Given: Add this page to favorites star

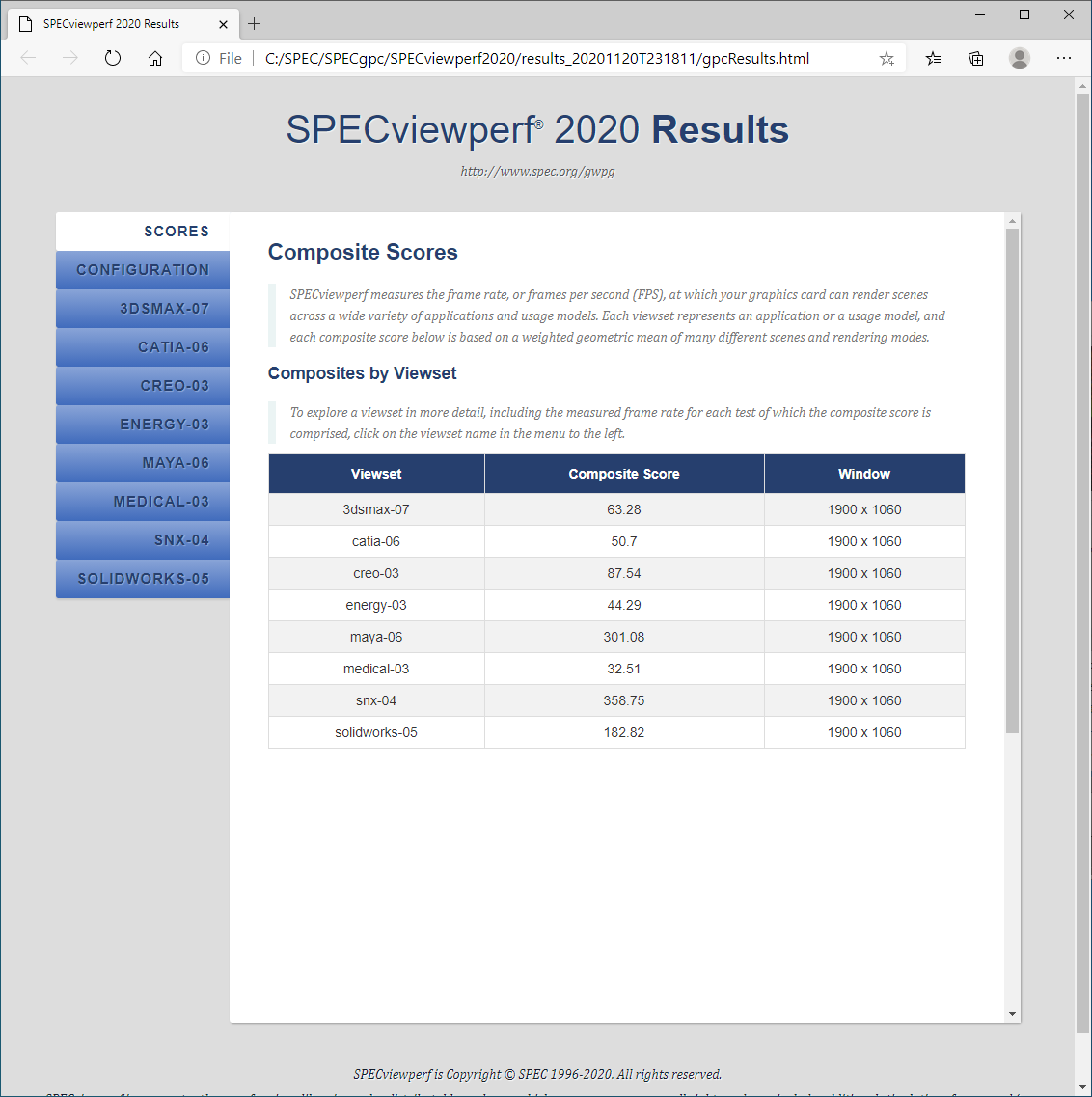Looking at the screenshot, I should (887, 59).
